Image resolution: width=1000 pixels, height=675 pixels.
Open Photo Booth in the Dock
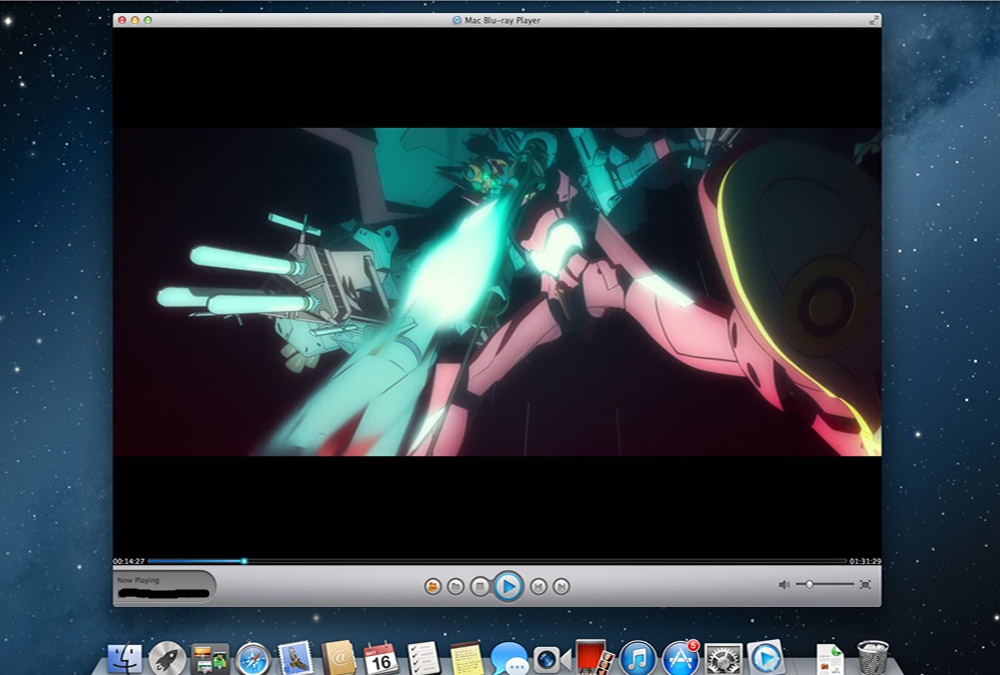pos(593,656)
